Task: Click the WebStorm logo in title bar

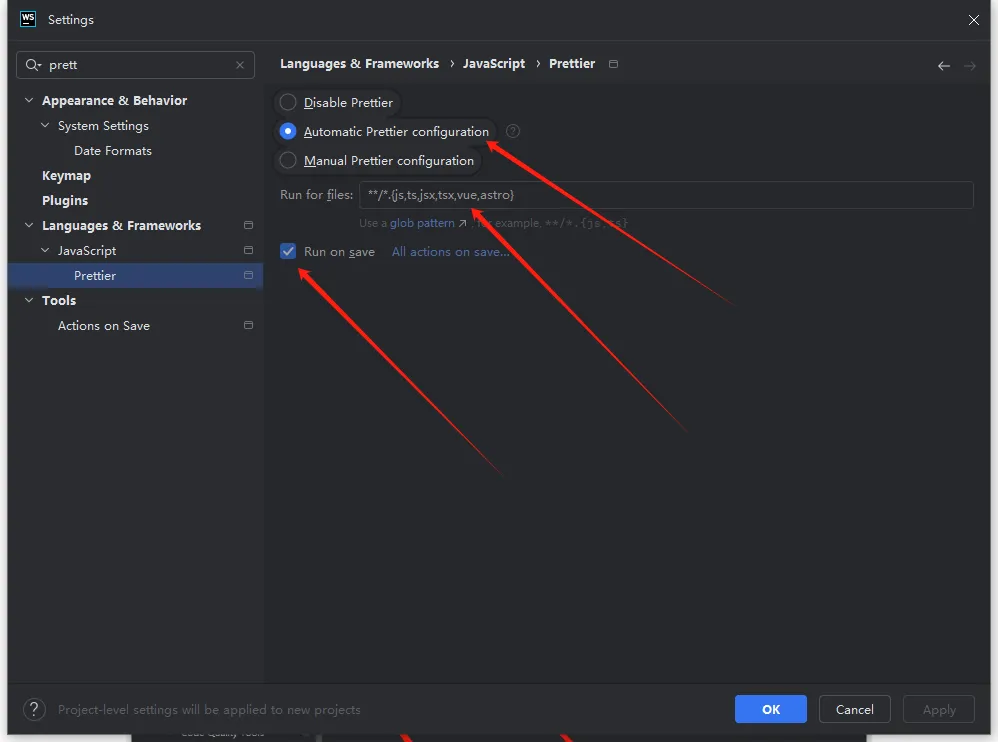Action: pyautogui.click(x=28, y=19)
